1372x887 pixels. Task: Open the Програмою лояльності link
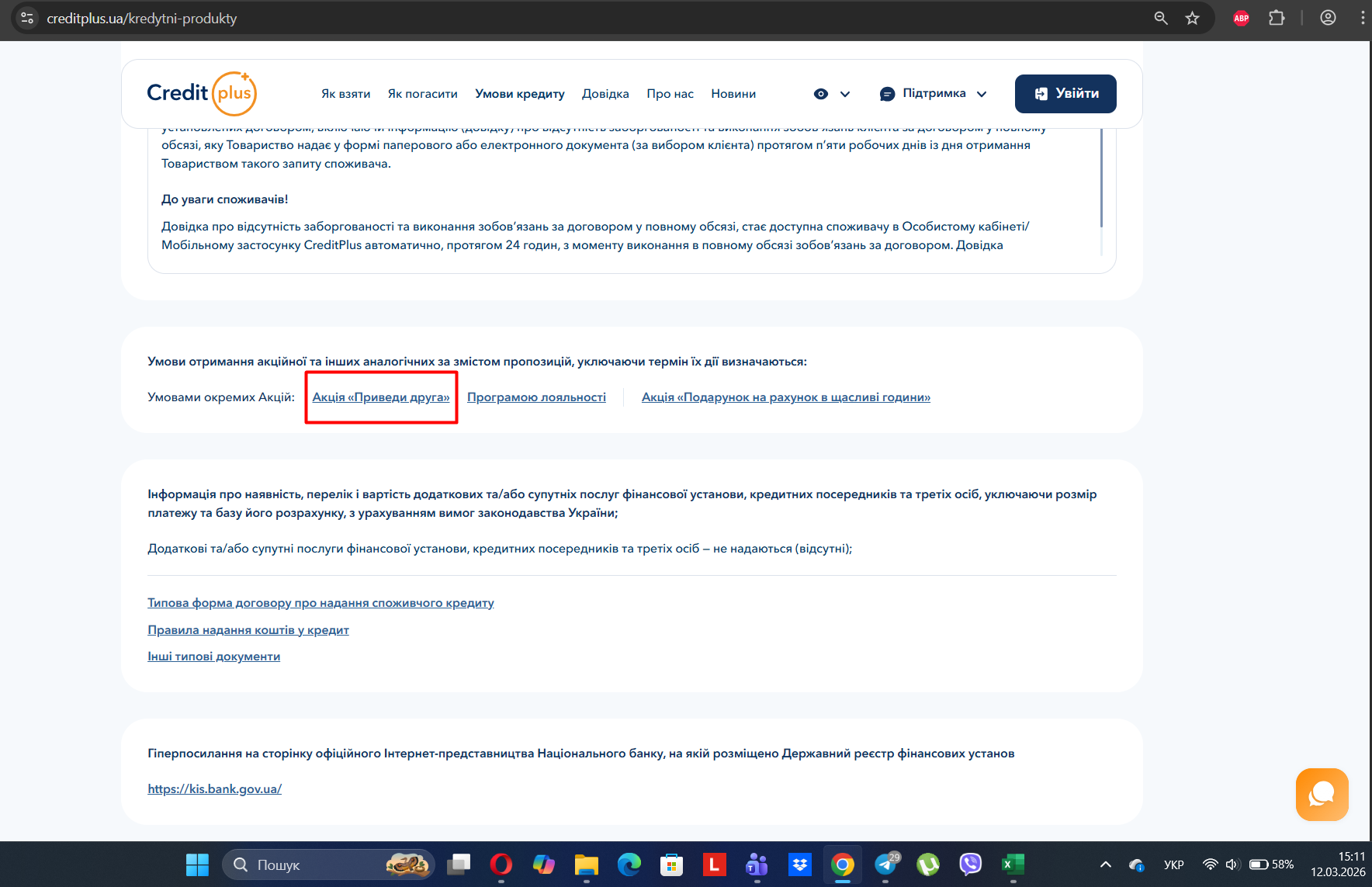point(536,397)
